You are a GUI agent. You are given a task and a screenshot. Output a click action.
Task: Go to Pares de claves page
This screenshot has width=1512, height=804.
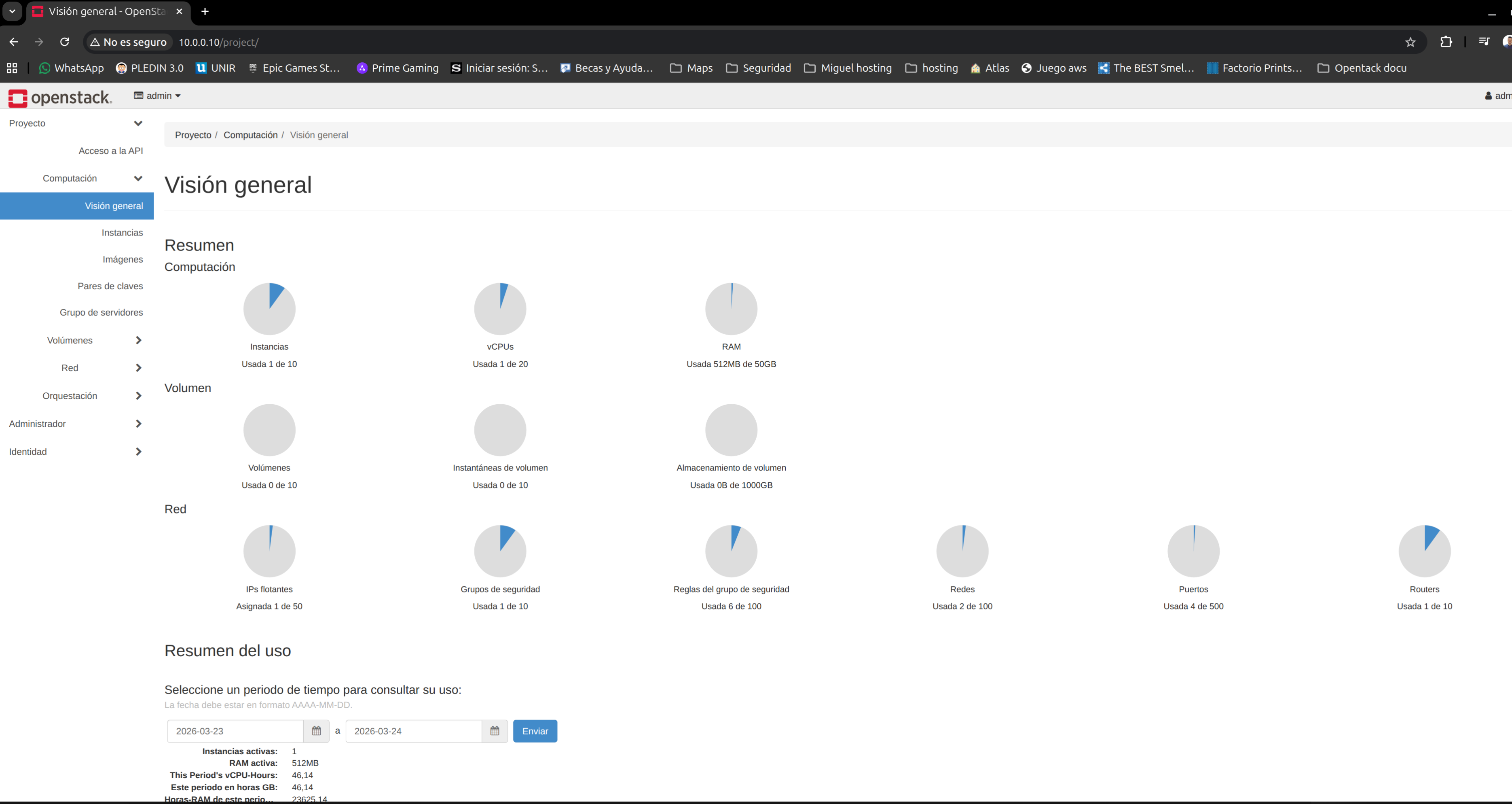click(110, 286)
